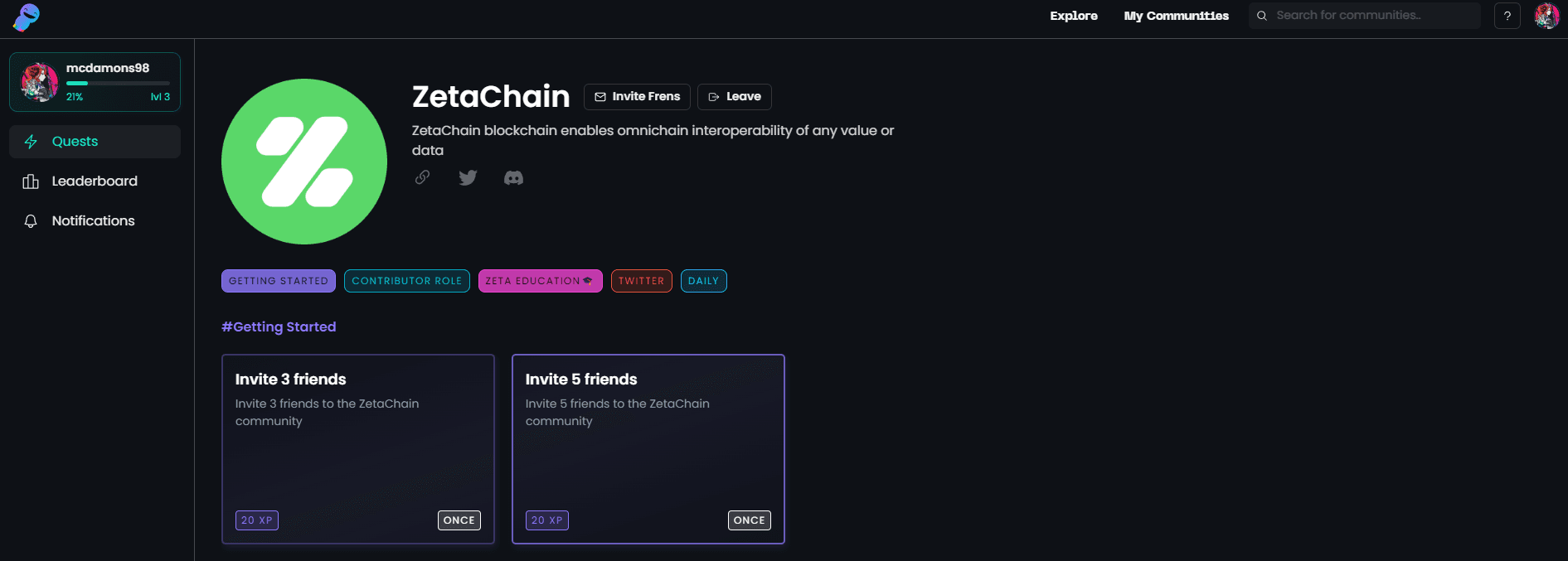Screen dimensions: 1568x561
Task: Go to the Explore page
Action: (1073, 16)
